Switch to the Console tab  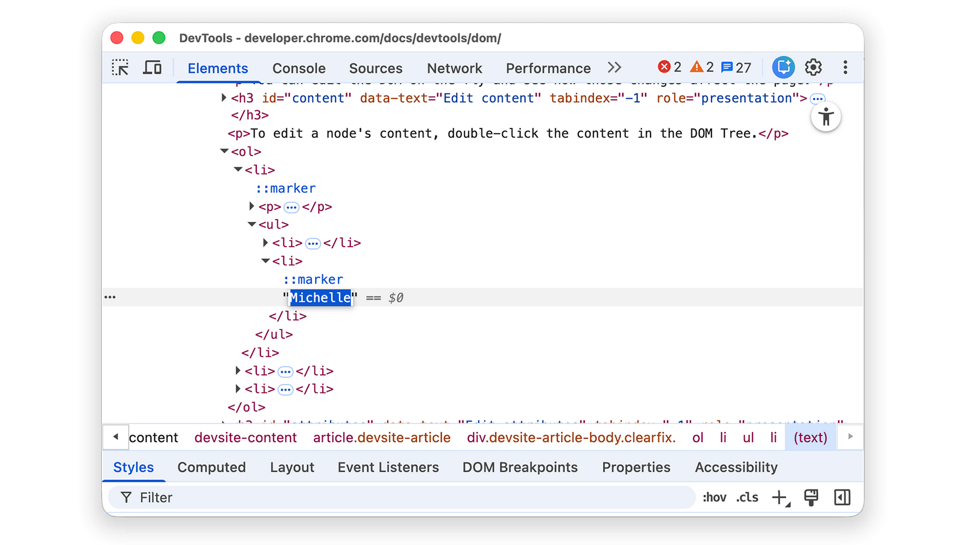tap(298, 68)
